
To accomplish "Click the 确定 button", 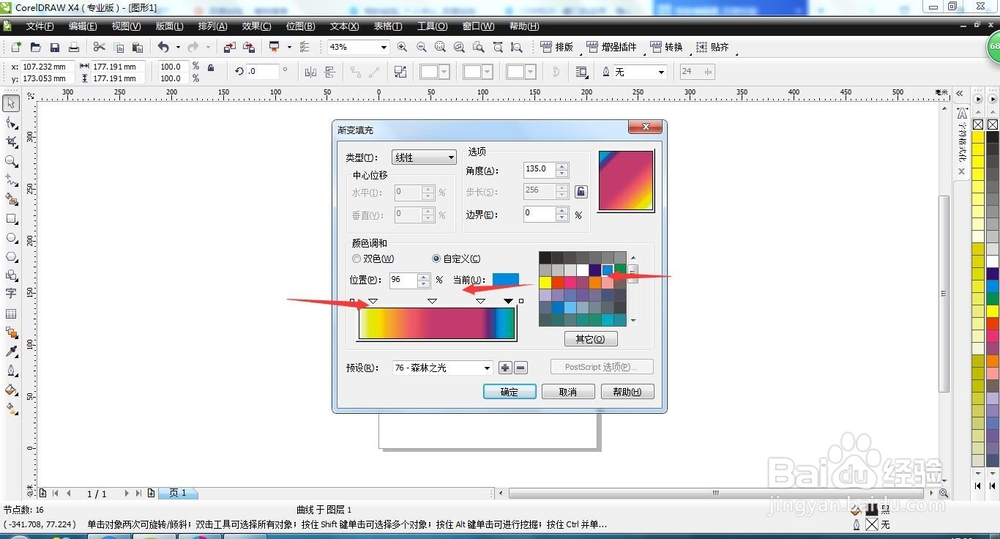I will click(x=509, y=392).
